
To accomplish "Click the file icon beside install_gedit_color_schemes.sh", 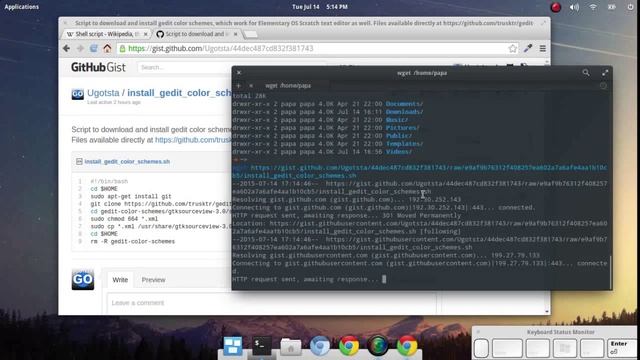I will point(79,162).
